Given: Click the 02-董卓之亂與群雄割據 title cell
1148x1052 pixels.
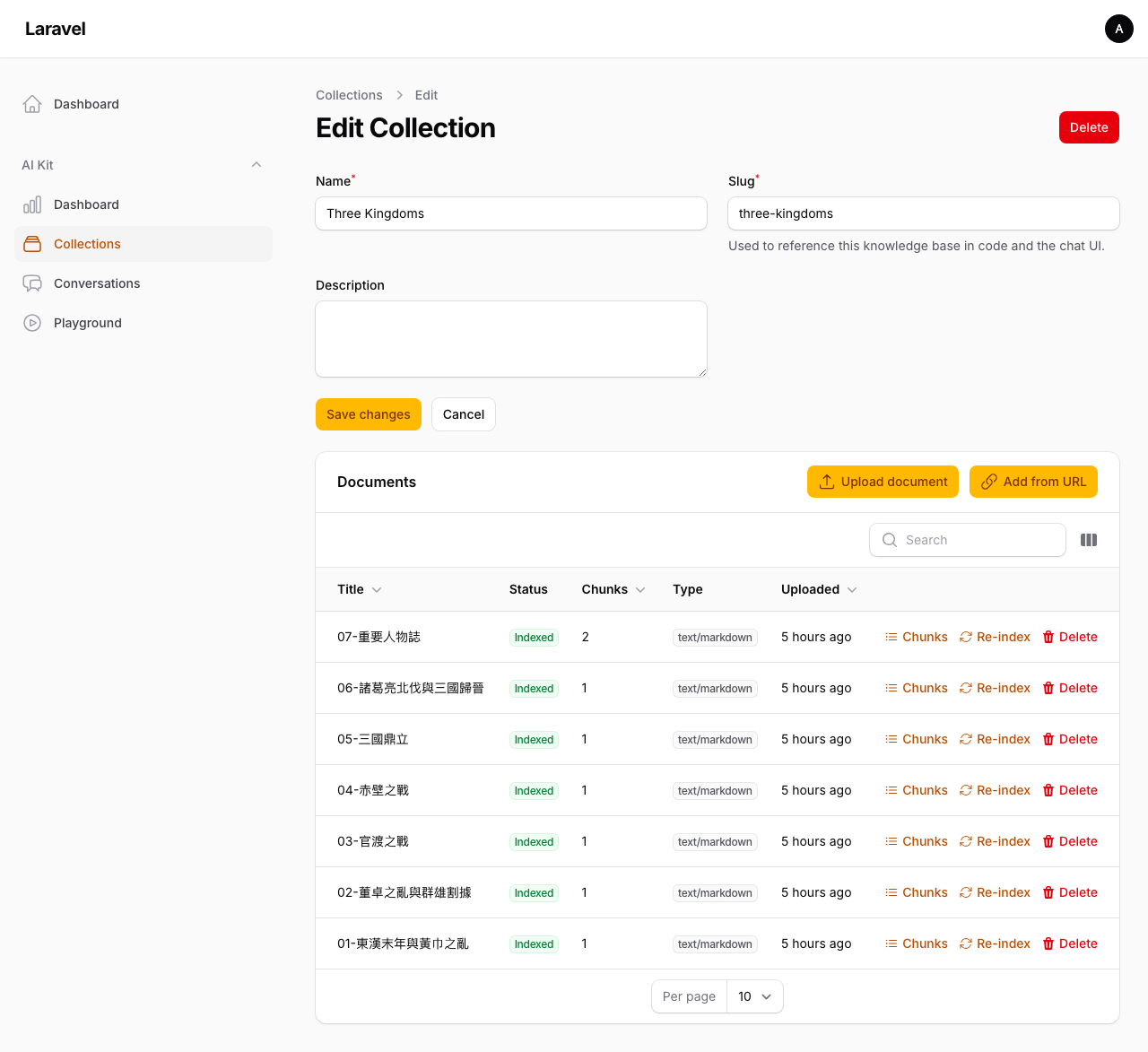Looking at the screenshot, I should coord(404,892).
